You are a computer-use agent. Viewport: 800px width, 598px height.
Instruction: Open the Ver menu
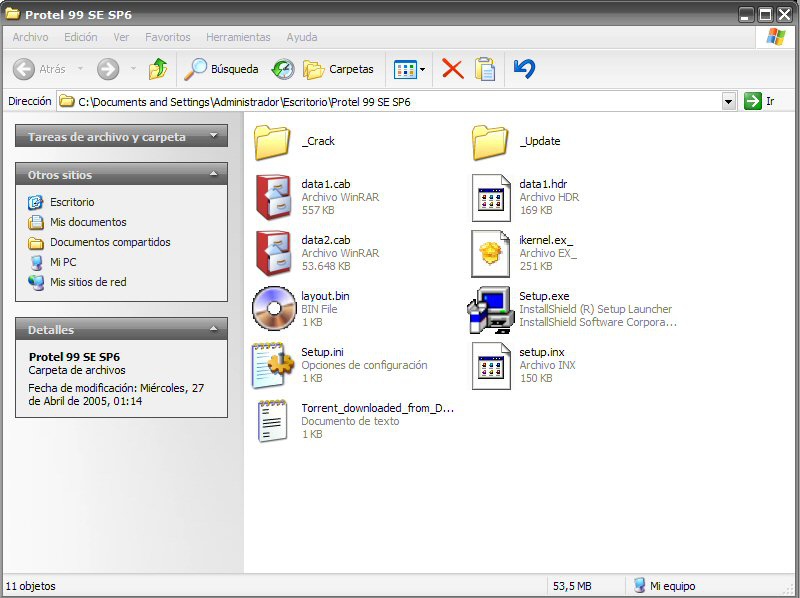pyautogui.click(x=121, y=37)
